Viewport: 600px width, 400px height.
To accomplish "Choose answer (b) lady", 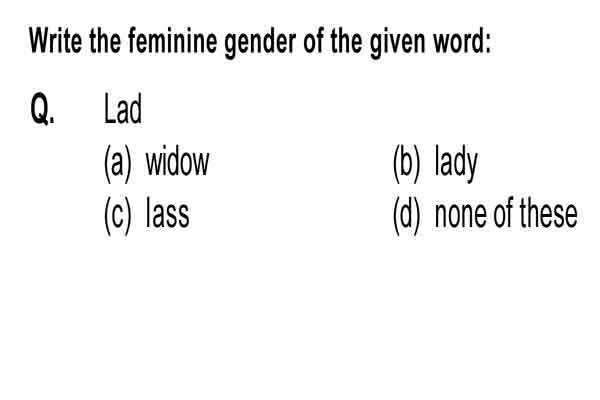I will point(435,163).
